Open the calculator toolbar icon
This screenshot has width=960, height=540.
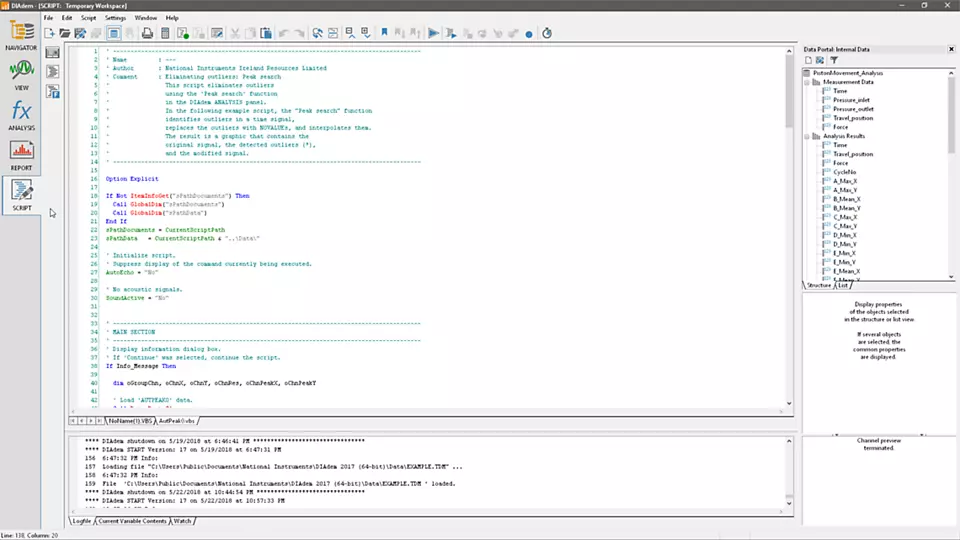pyautogui.click(x=165, y=33)
